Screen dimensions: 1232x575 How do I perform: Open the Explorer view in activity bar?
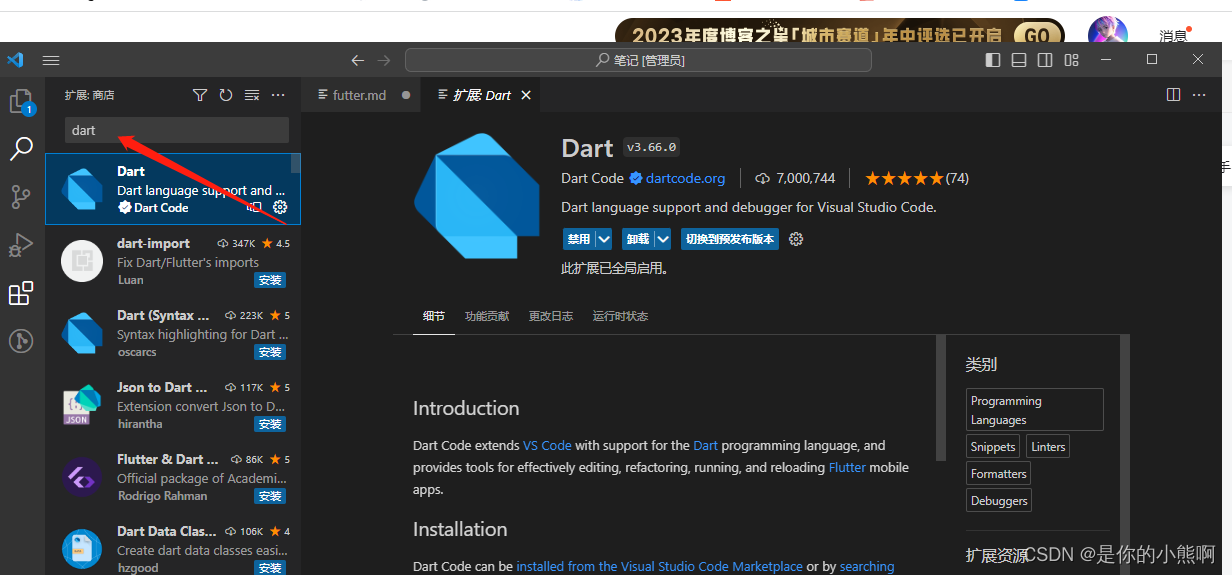pyautogui.click(x=21, y=102)
